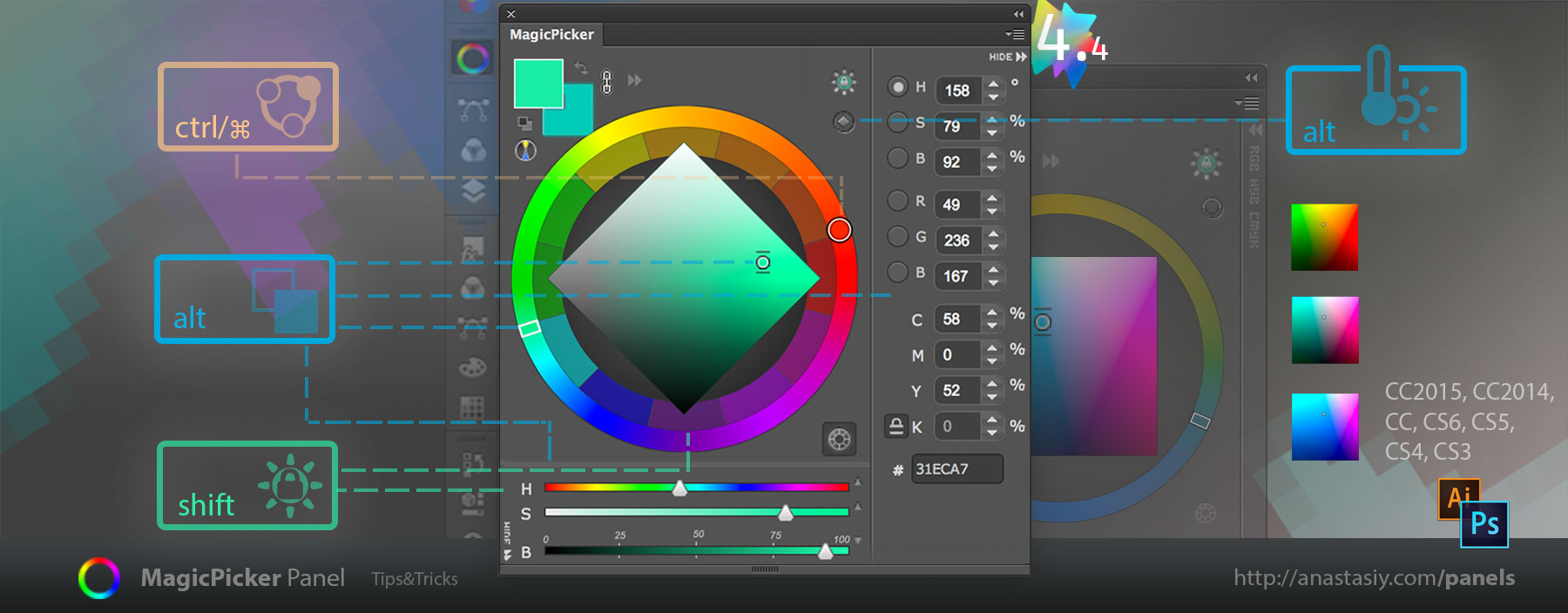Click the double-arrow icon in the background panel
1568x613 pixels.
pyautogui.click(x=1051, y=161)
